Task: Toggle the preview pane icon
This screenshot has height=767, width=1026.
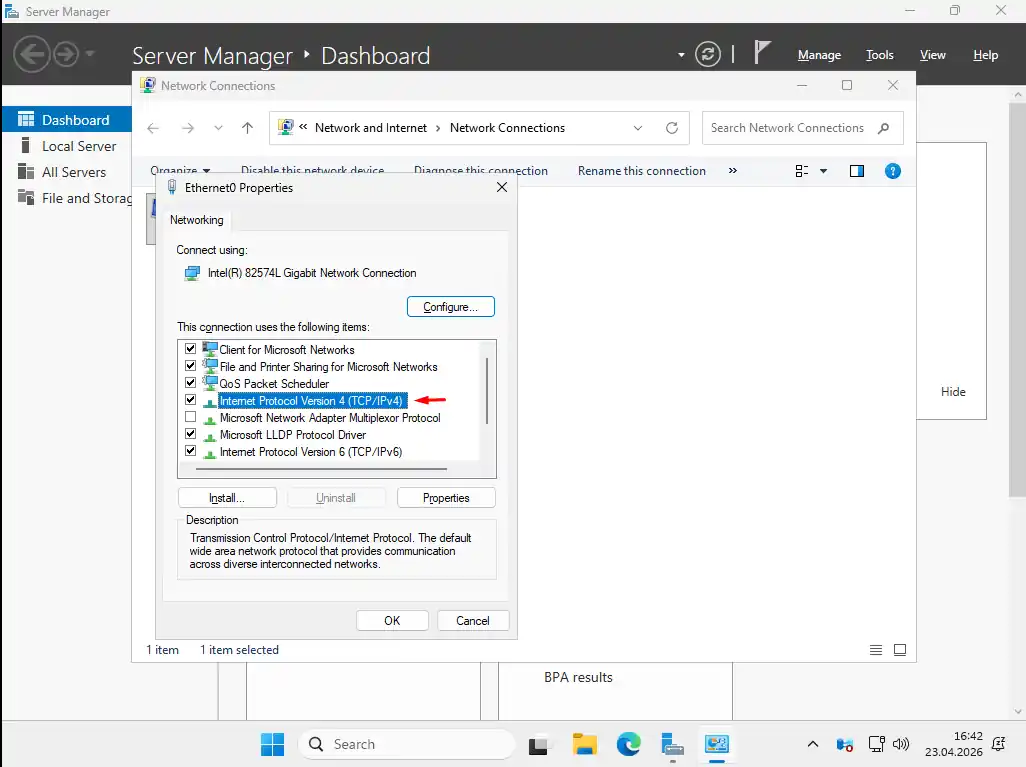Action: point(857,171)
